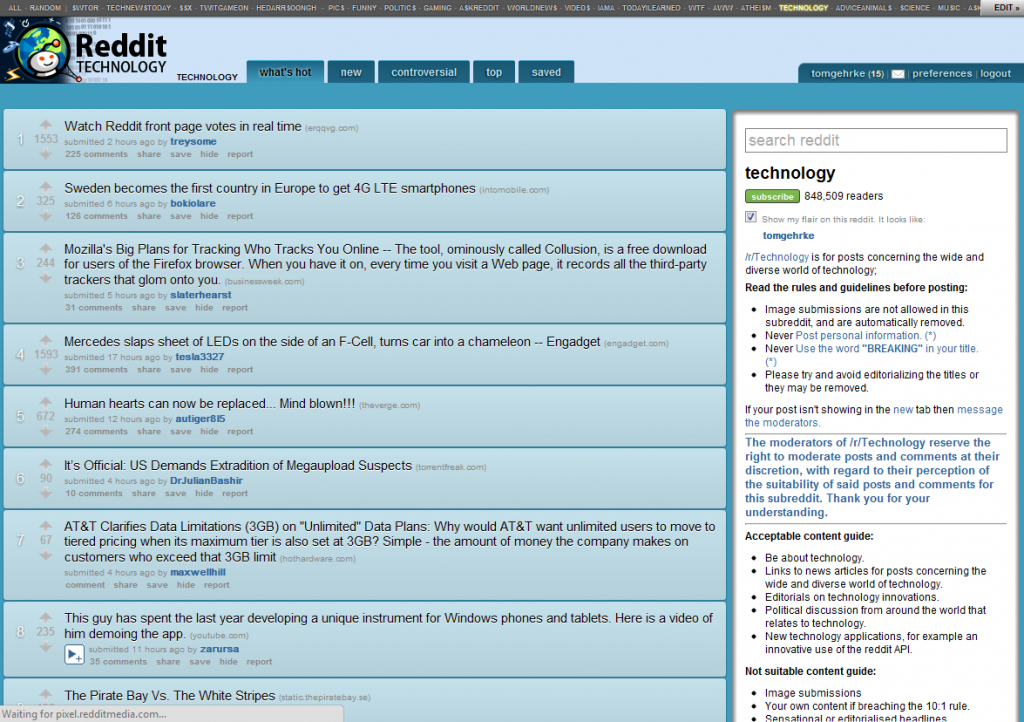
Task: Expand the video player icon on zarursa's post
Action: (74, 655)
